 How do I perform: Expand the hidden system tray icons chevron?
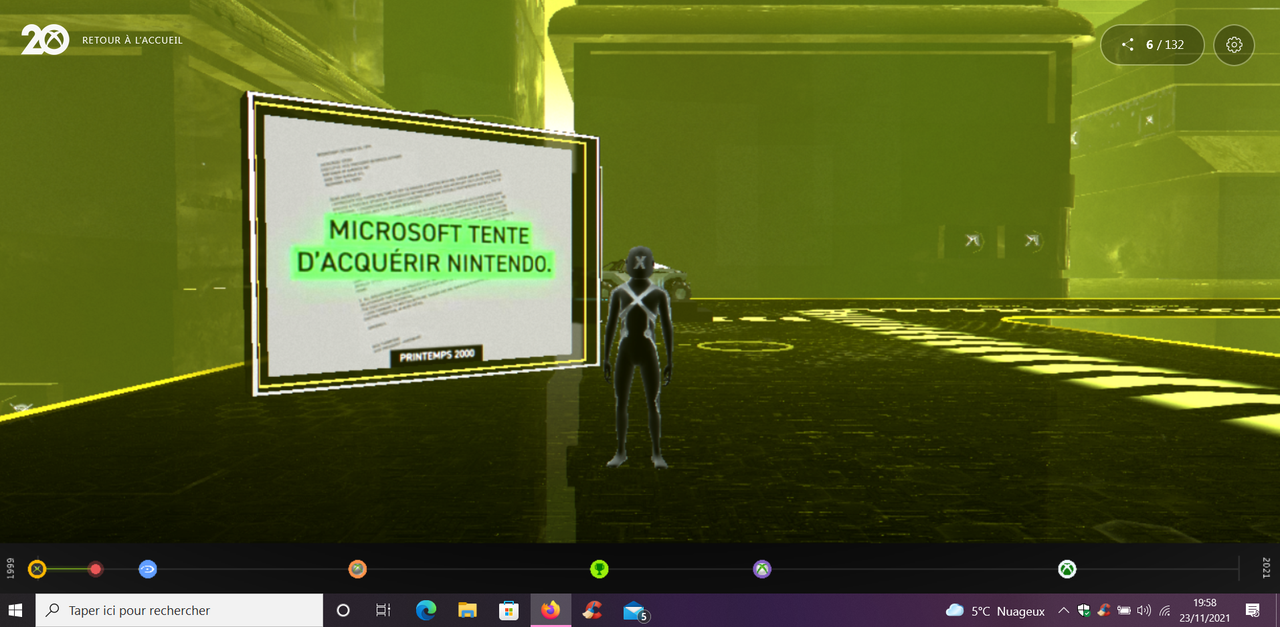click(x=1063, y=610)
